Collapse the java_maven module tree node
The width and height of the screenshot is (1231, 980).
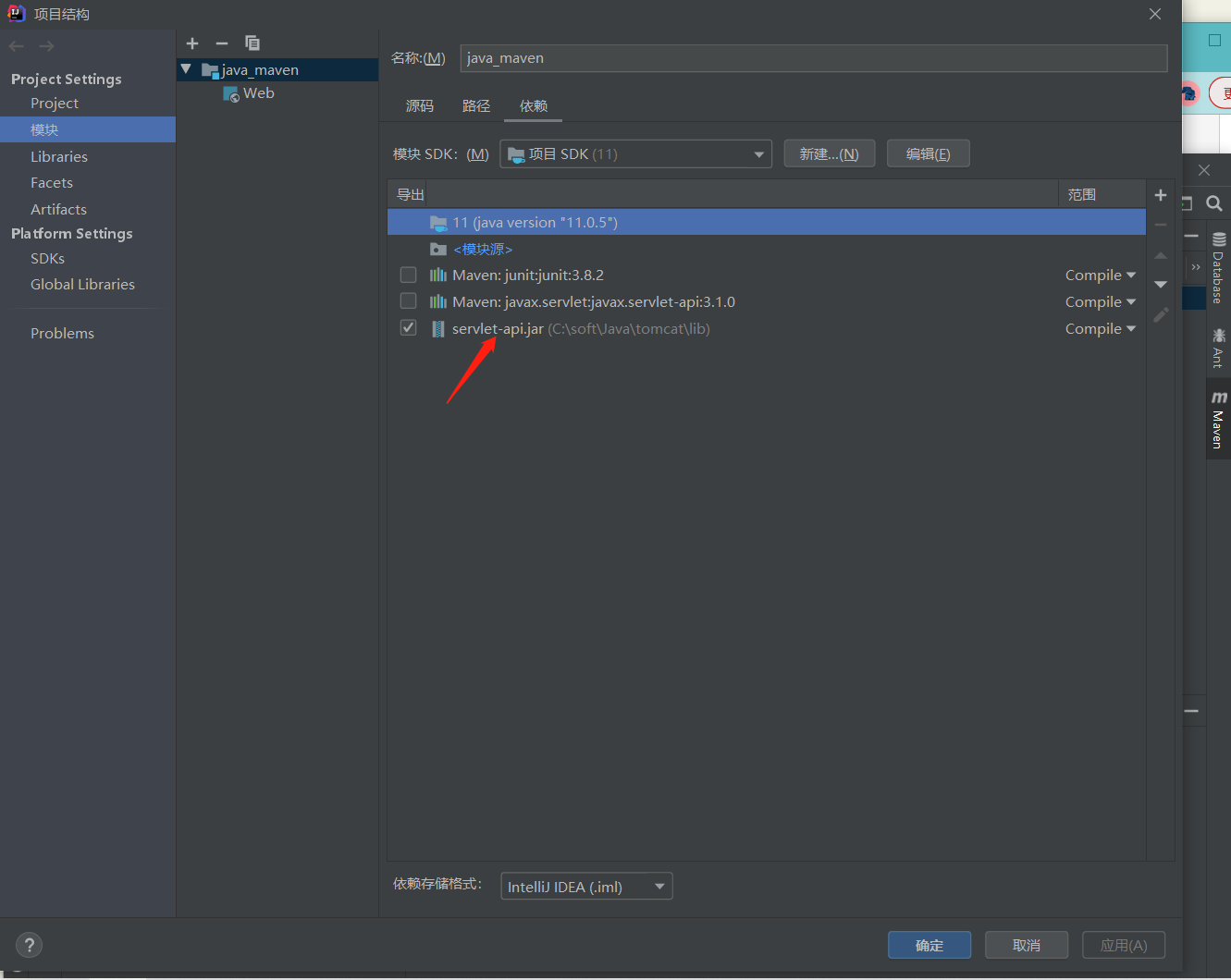click(186, 69)
